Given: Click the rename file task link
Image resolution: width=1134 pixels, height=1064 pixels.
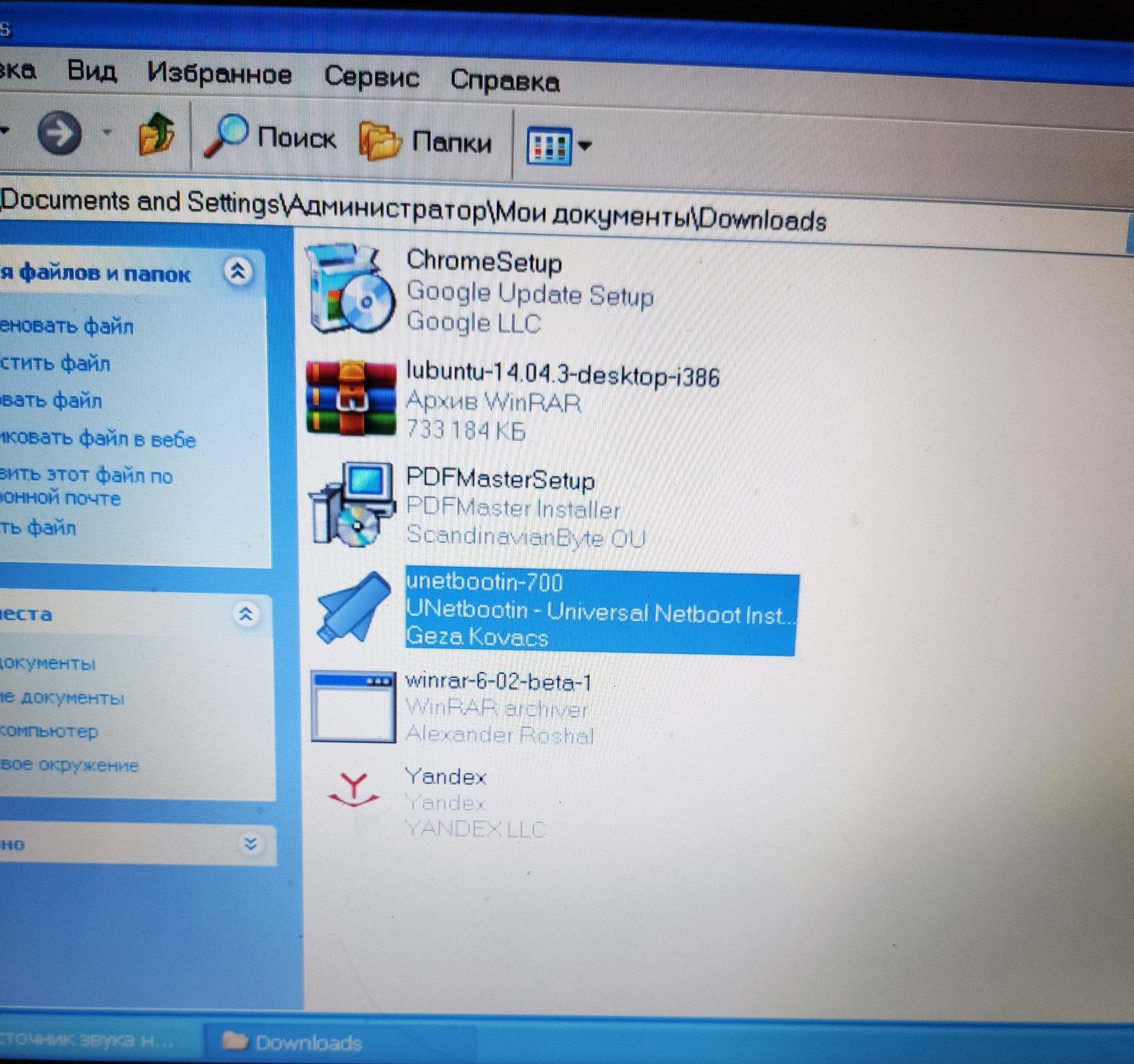Looking at the screenshot, I should click(66, 327).
